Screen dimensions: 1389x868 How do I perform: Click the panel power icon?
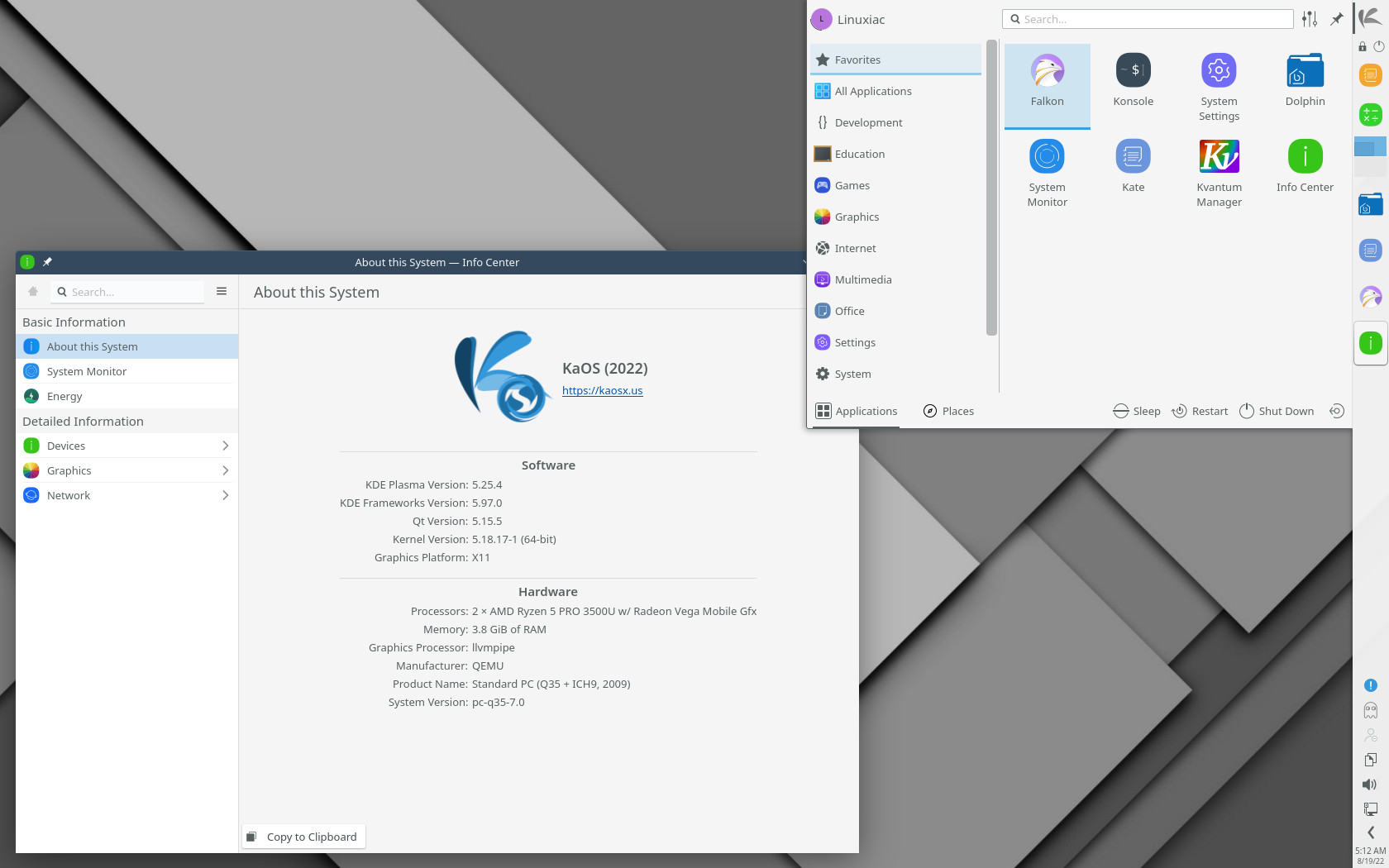pyautogui.click(x=1378, y=46)
